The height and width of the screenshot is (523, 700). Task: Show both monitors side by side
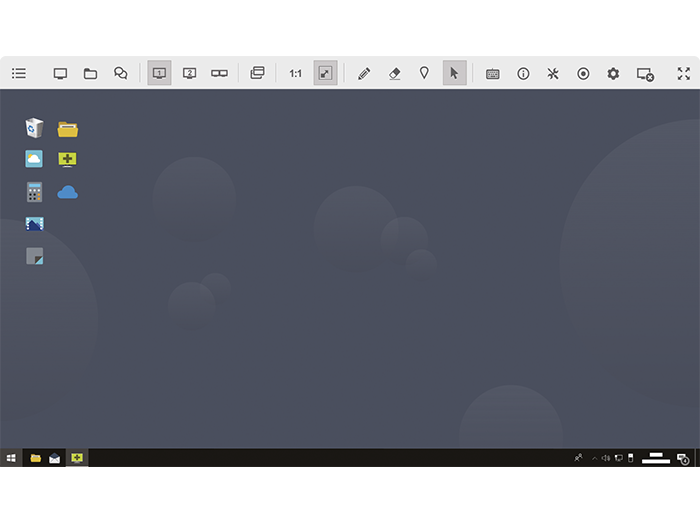[219, 73]
